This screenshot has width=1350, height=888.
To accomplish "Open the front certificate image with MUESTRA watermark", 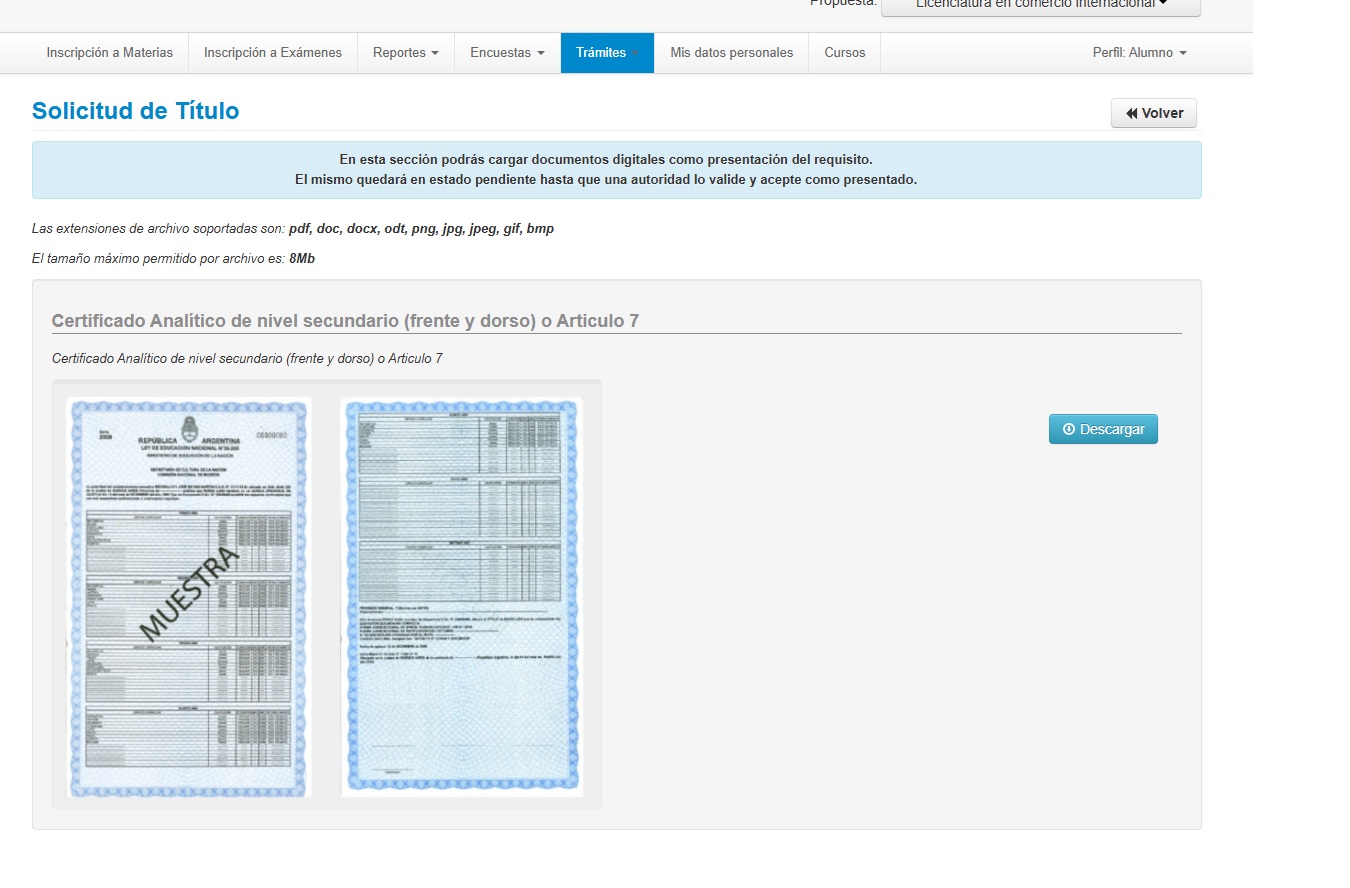I will tap(189, 597).
